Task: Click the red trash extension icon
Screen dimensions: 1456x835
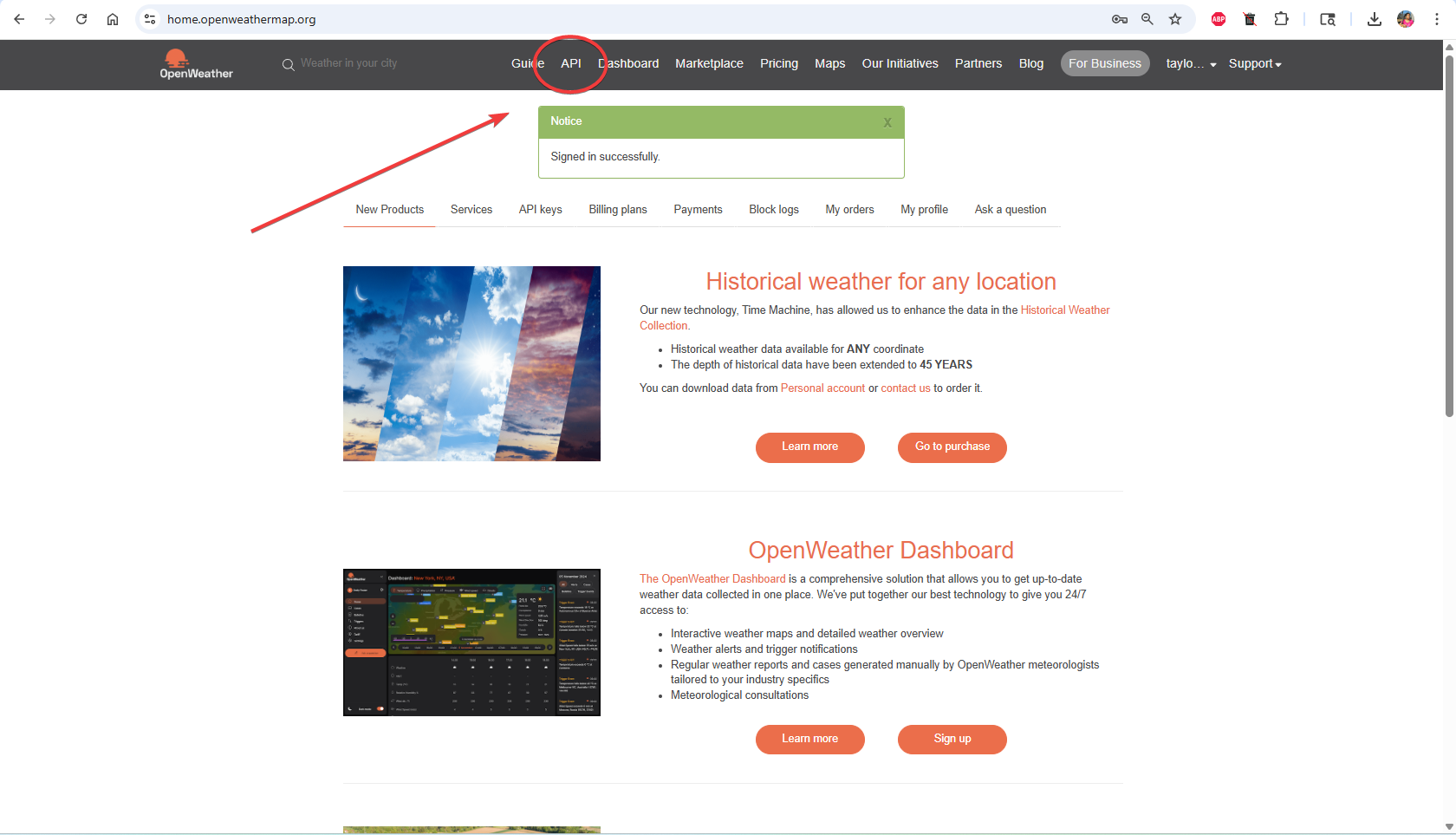Action: click(1250, 19)
